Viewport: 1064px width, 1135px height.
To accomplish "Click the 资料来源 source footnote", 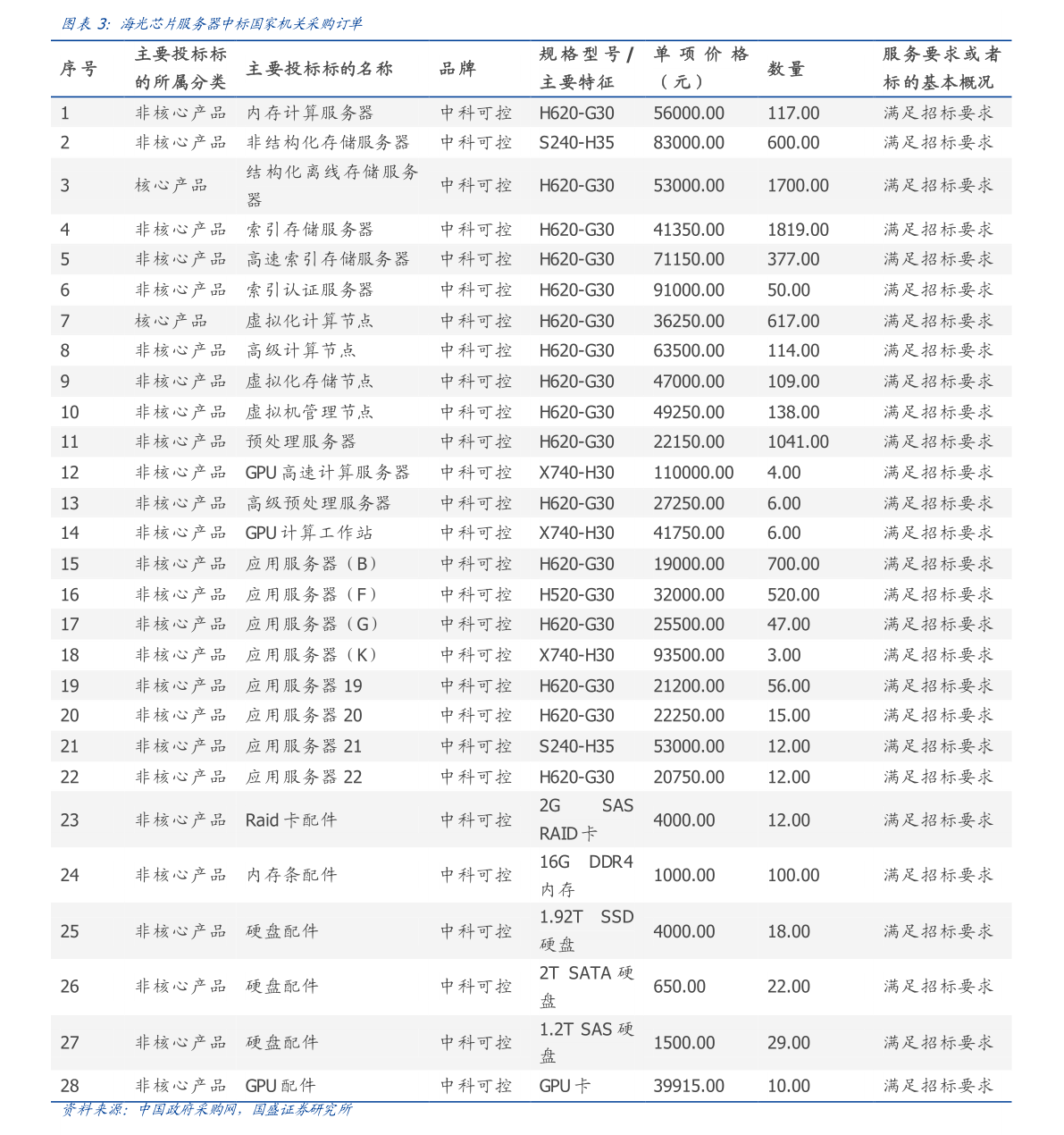I will click(x=206, y=1109).
